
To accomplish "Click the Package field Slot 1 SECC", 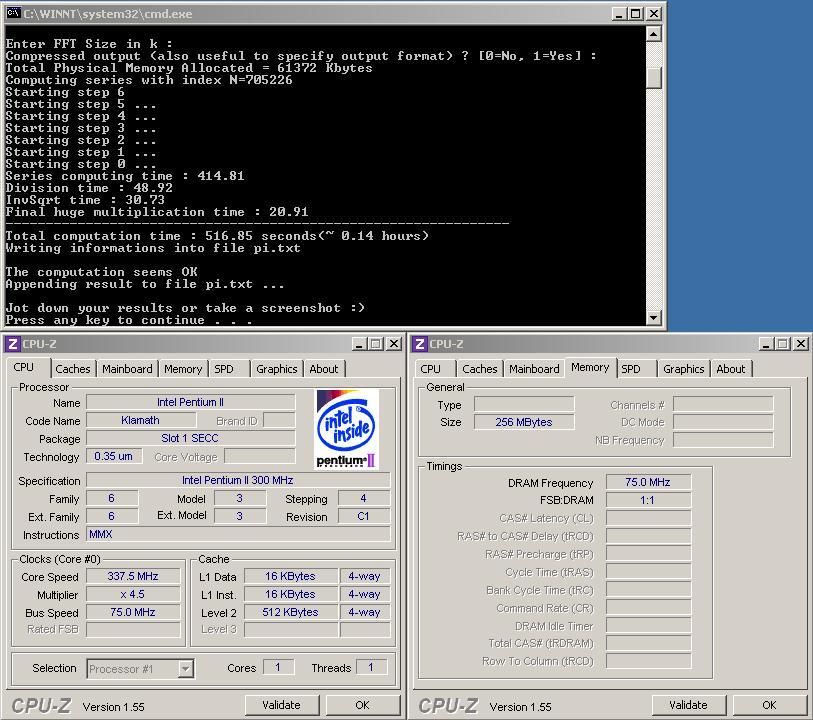I will pyautogui.click(x=190, y=439).
